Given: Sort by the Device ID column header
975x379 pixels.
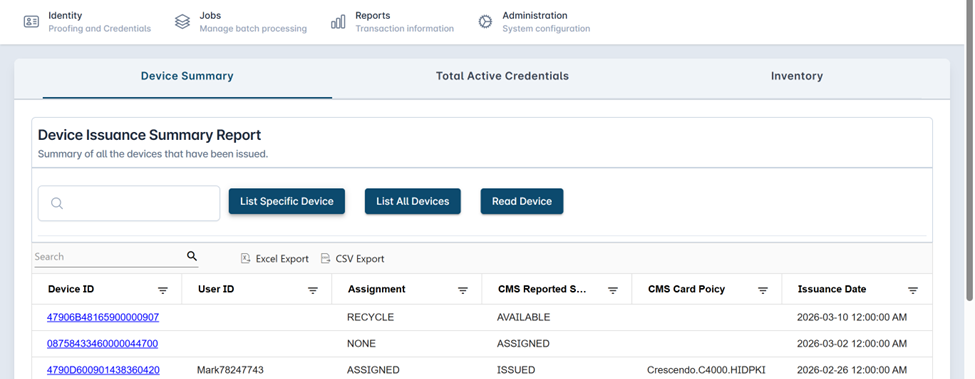Looking at the screenshot, I should (x=71, y=289).
